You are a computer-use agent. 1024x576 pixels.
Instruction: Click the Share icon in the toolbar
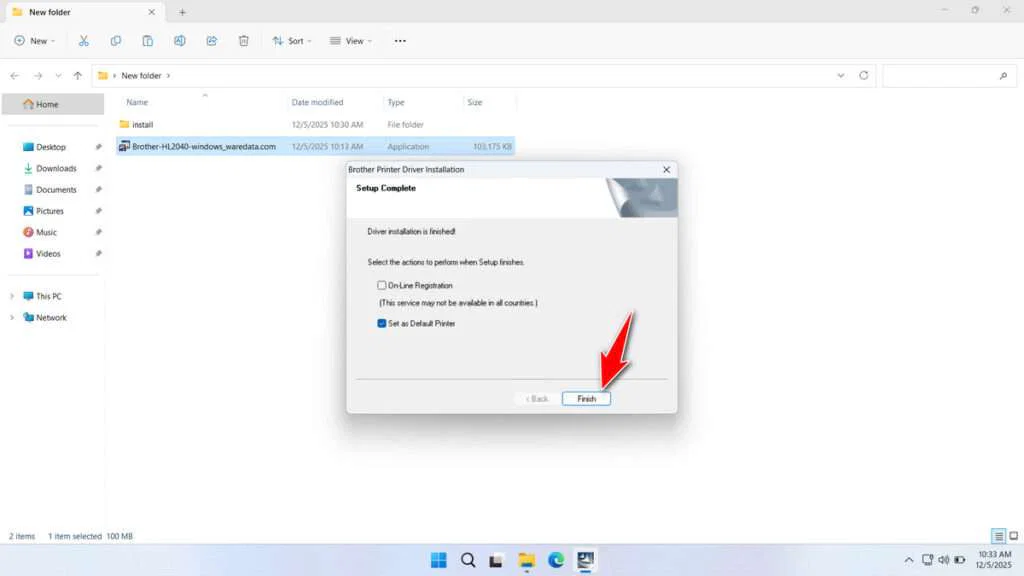pos(211,40)
